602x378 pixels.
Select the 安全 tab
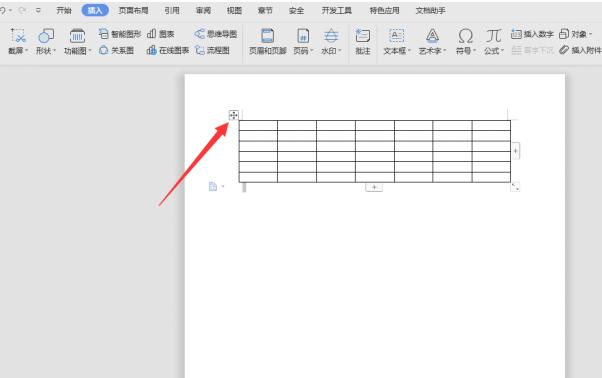[296, 10]
